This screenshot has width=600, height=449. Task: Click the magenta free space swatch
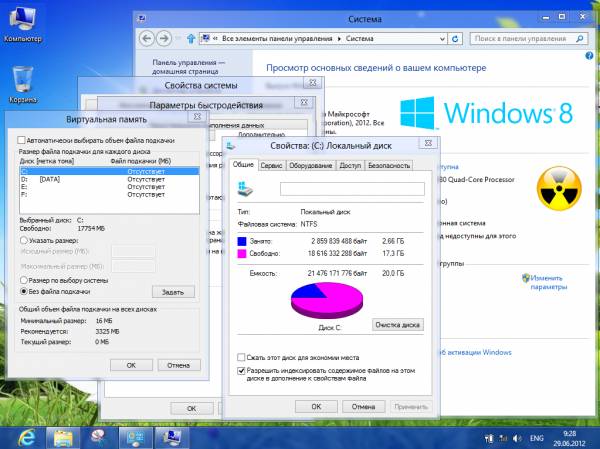pos(241,253)
